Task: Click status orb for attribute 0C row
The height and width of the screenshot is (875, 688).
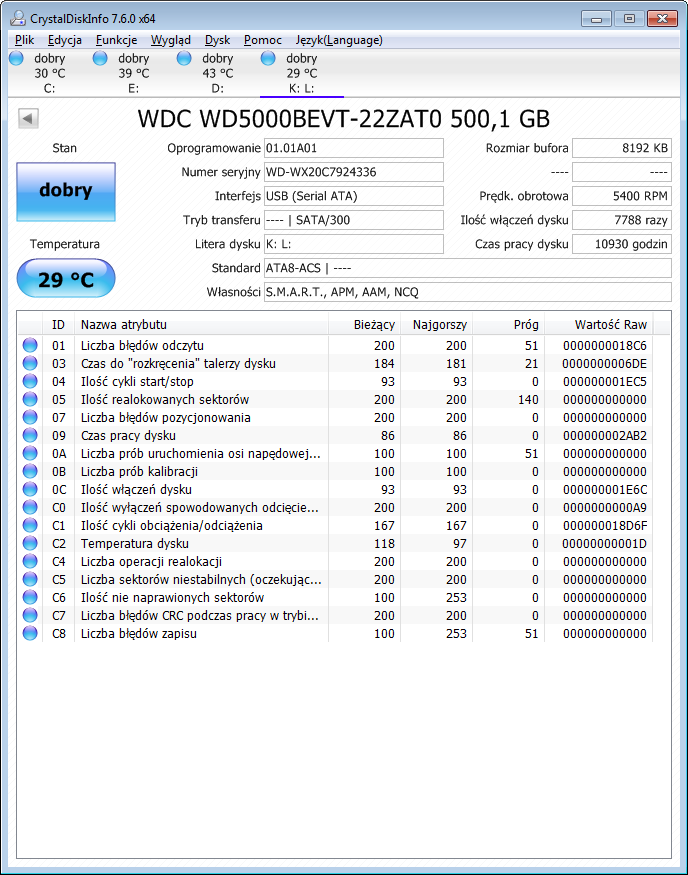Action: point(30,489)
